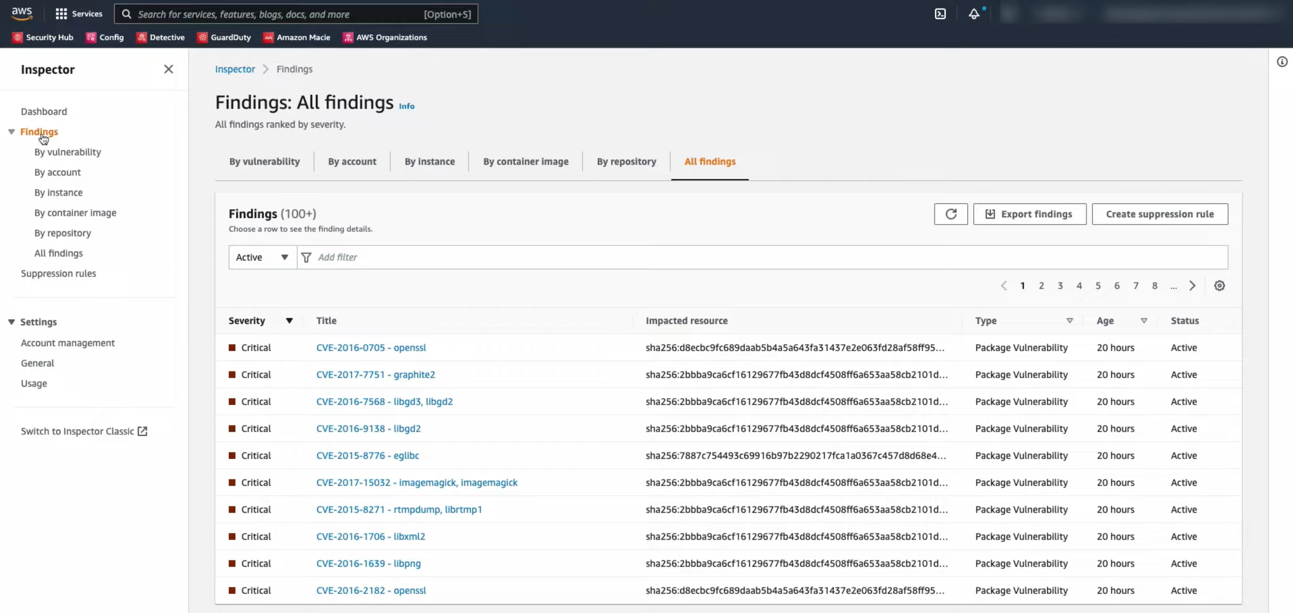Image resolution: width=1293 pixels, height=613 pixels.
Task: Open AWS CloudShell terminal icon
Action: point(939,14)
